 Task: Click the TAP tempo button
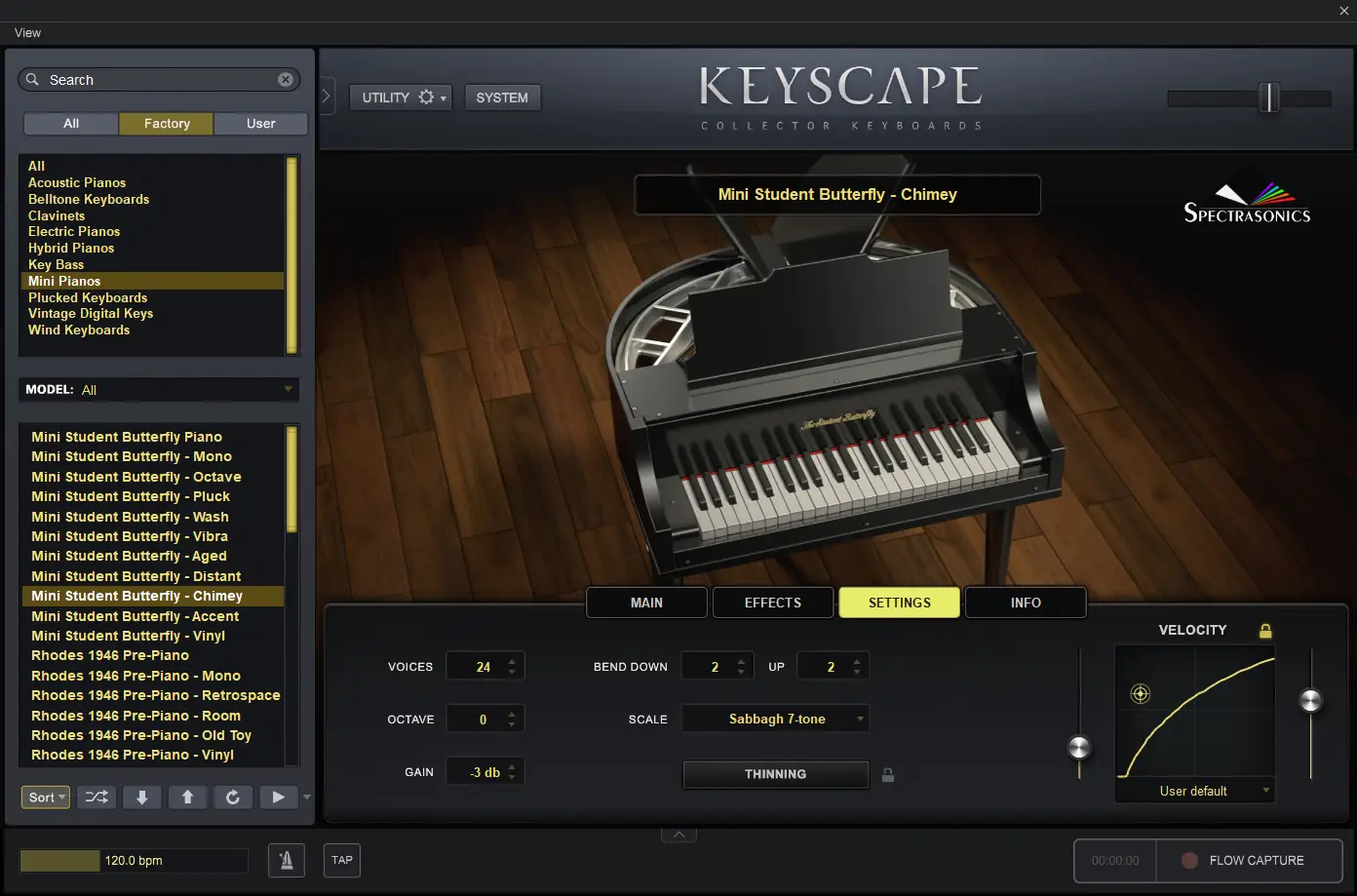[x=341, y=860]
